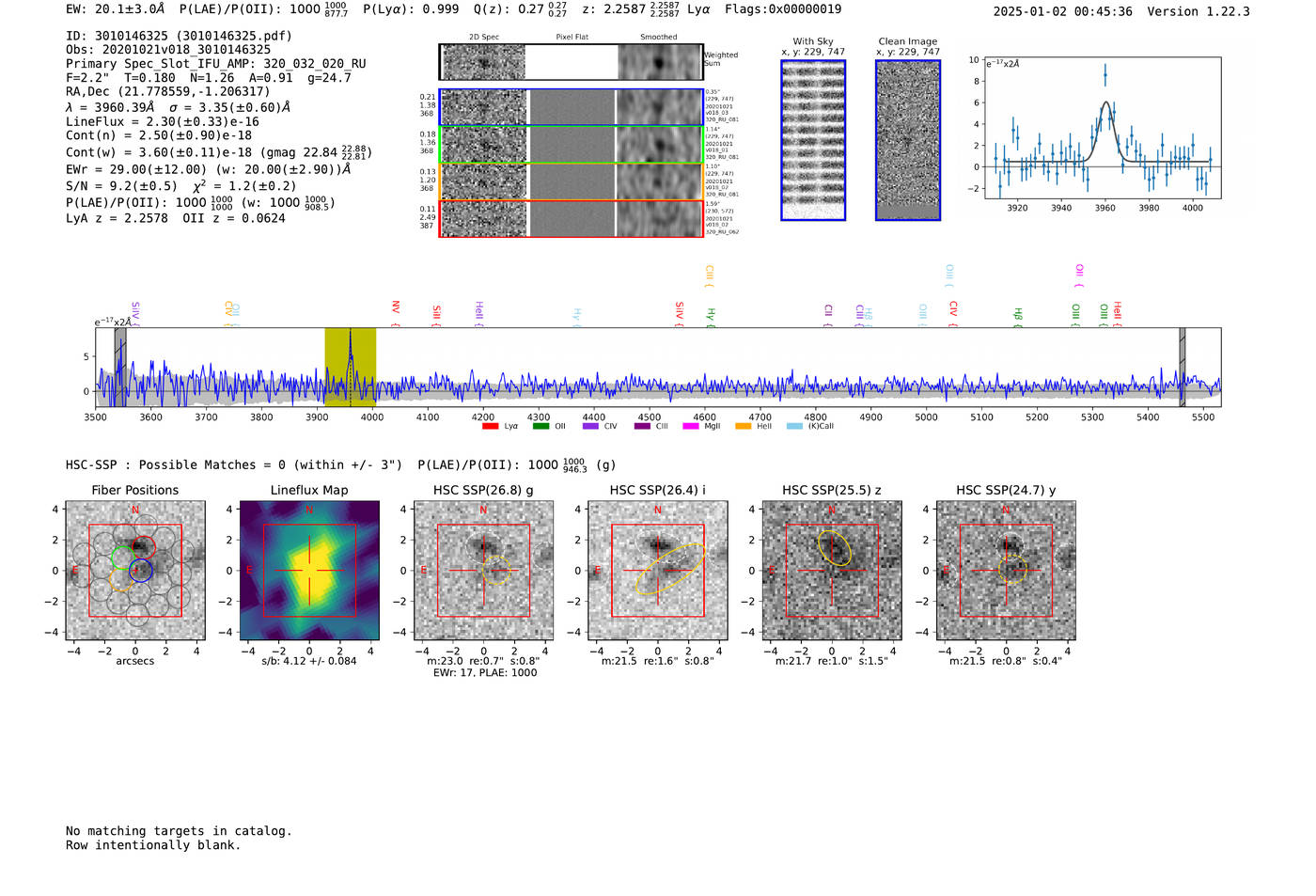Screen dimensions: 1316x896
Task: Click the Q(z): 0.27 header value
Action: click(521, 9)
